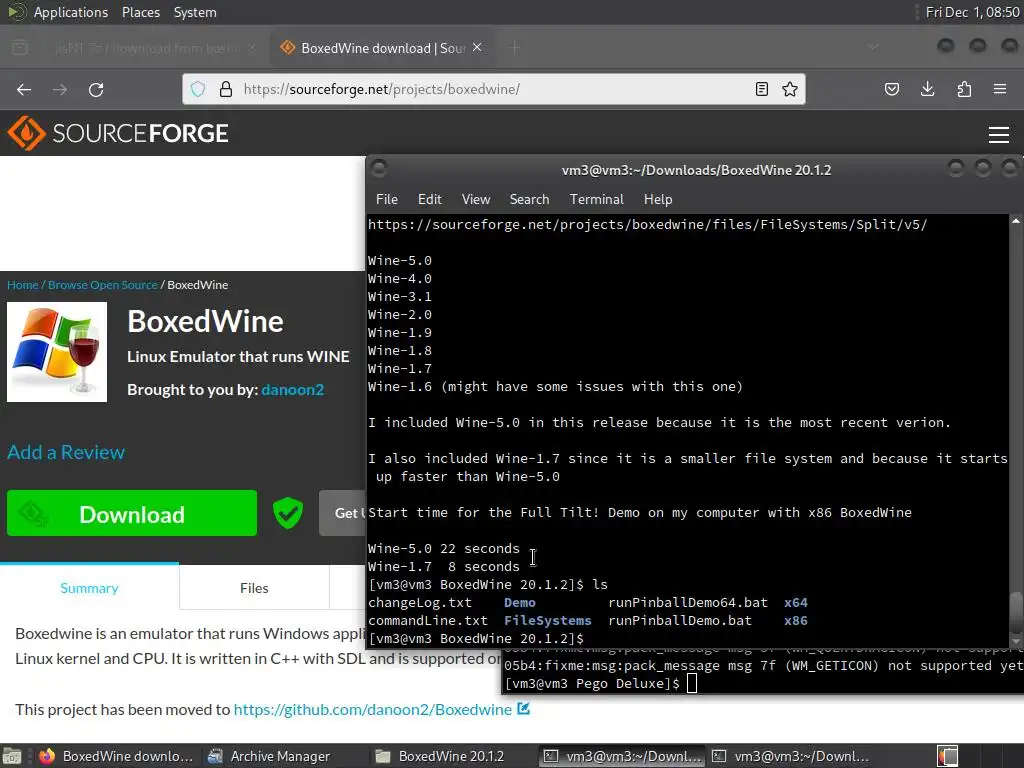Open terminal Search menu
Screen dimensions: 1024x768
point(530,199)
